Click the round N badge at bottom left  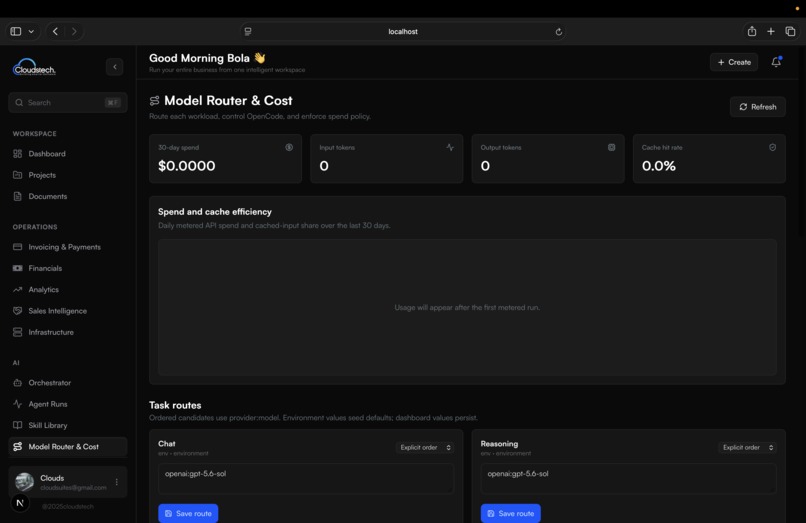coord(20,503)
